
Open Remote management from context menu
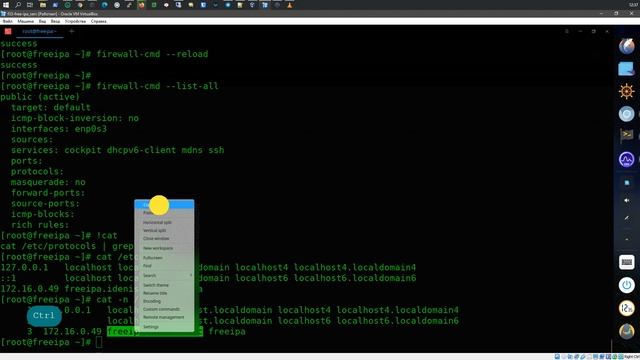point(163,317)
